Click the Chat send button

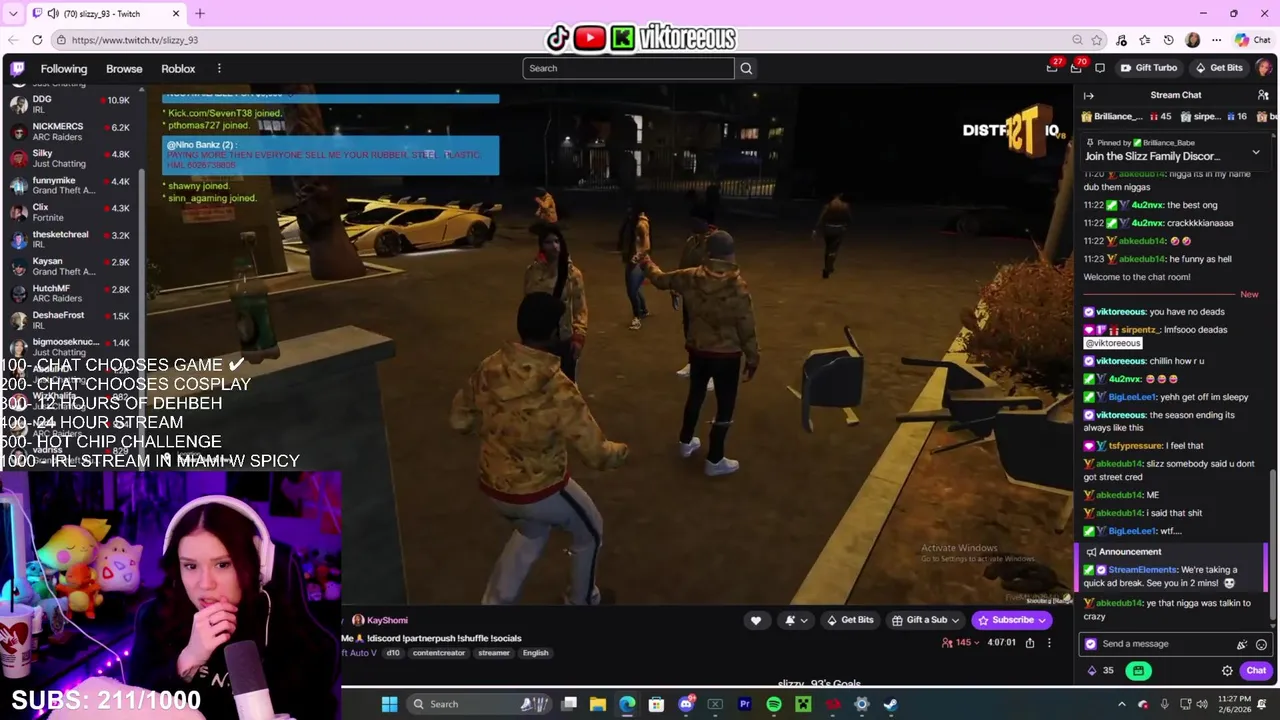point(1256,671)
